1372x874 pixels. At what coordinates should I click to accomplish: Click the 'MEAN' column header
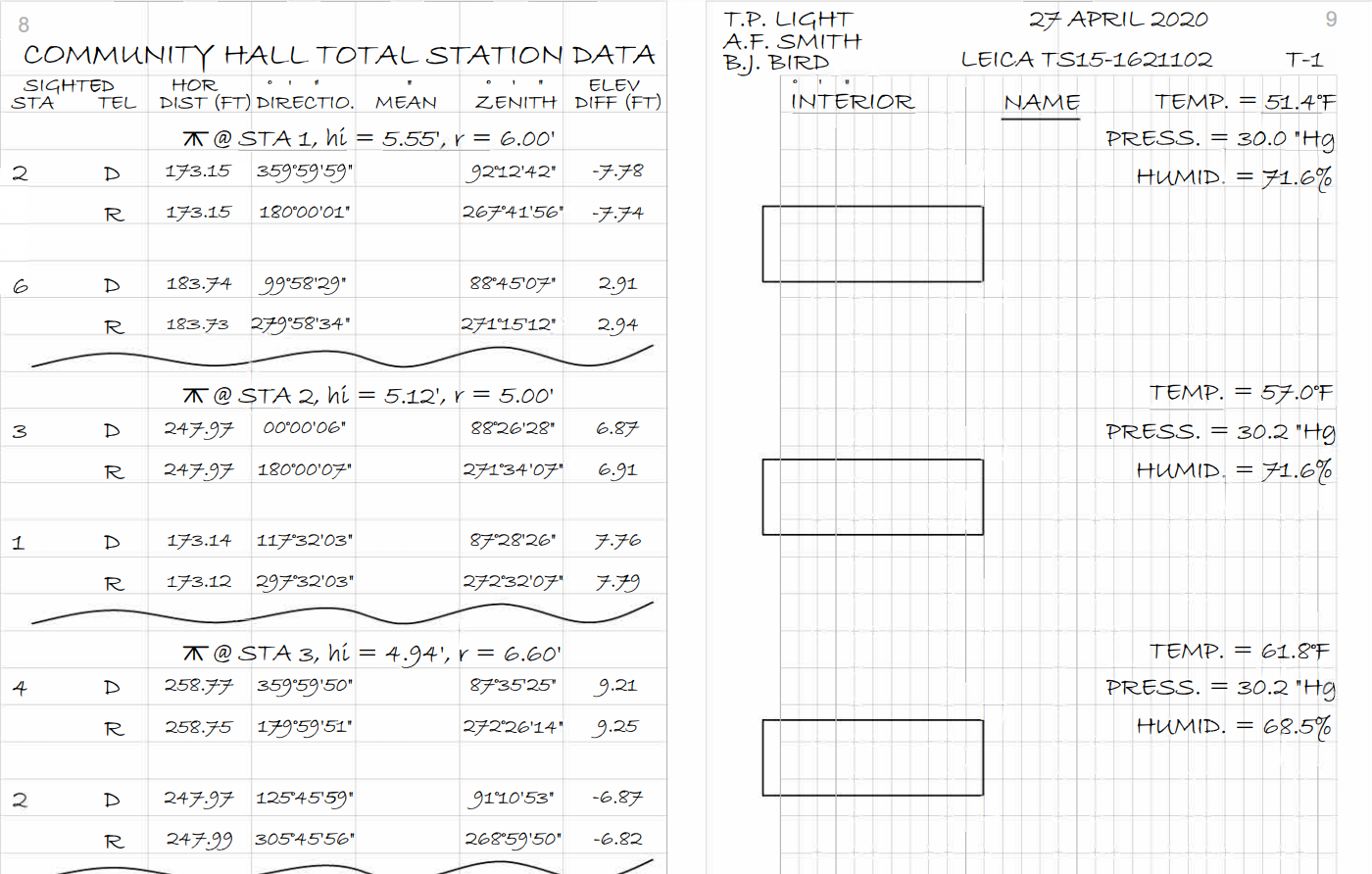click(406, 102)
